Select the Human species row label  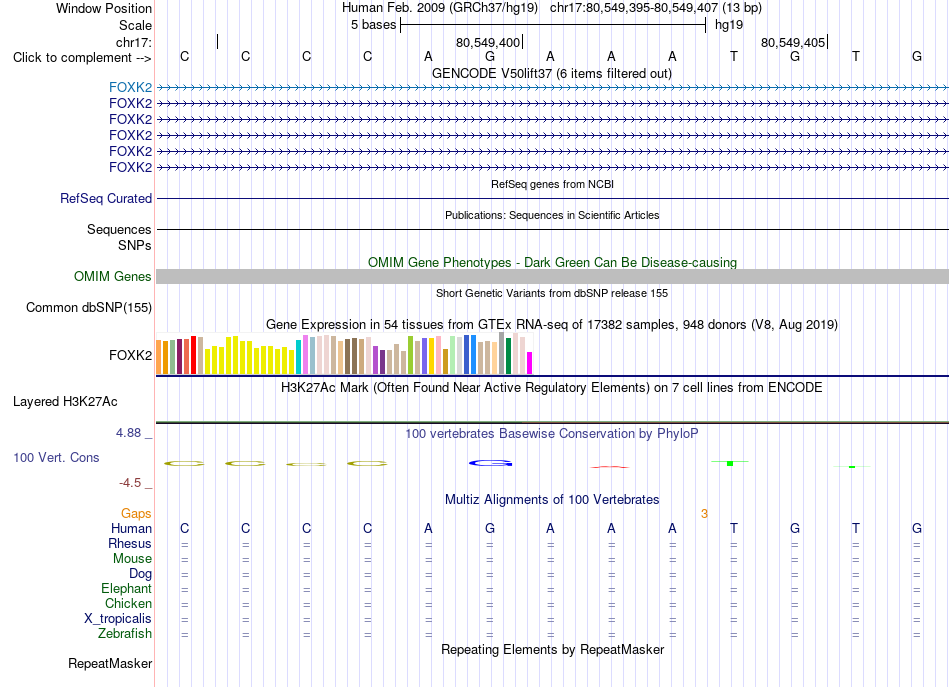click(x=131, y=528)
